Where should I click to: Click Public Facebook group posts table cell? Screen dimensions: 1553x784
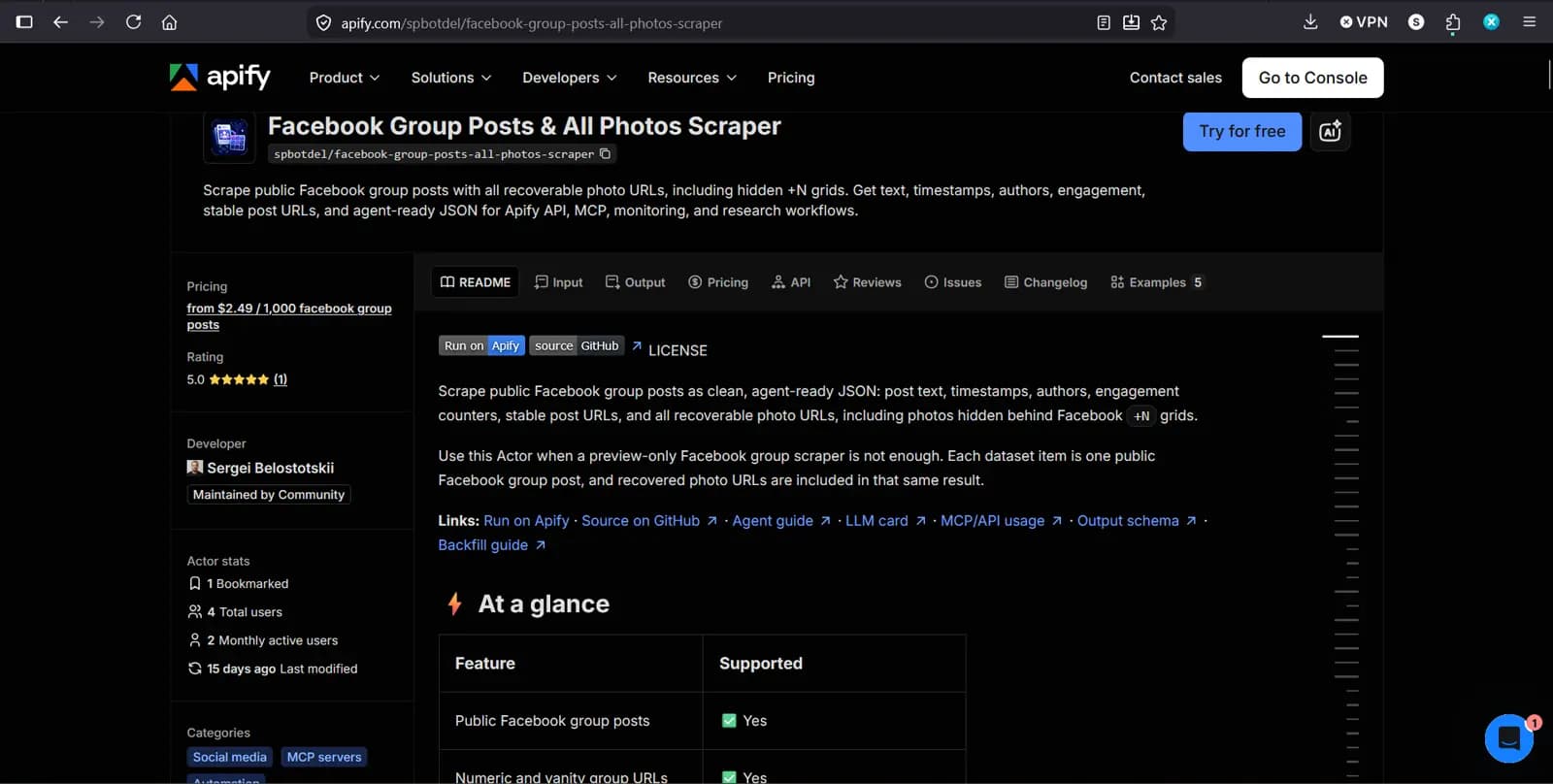(571, 721)
